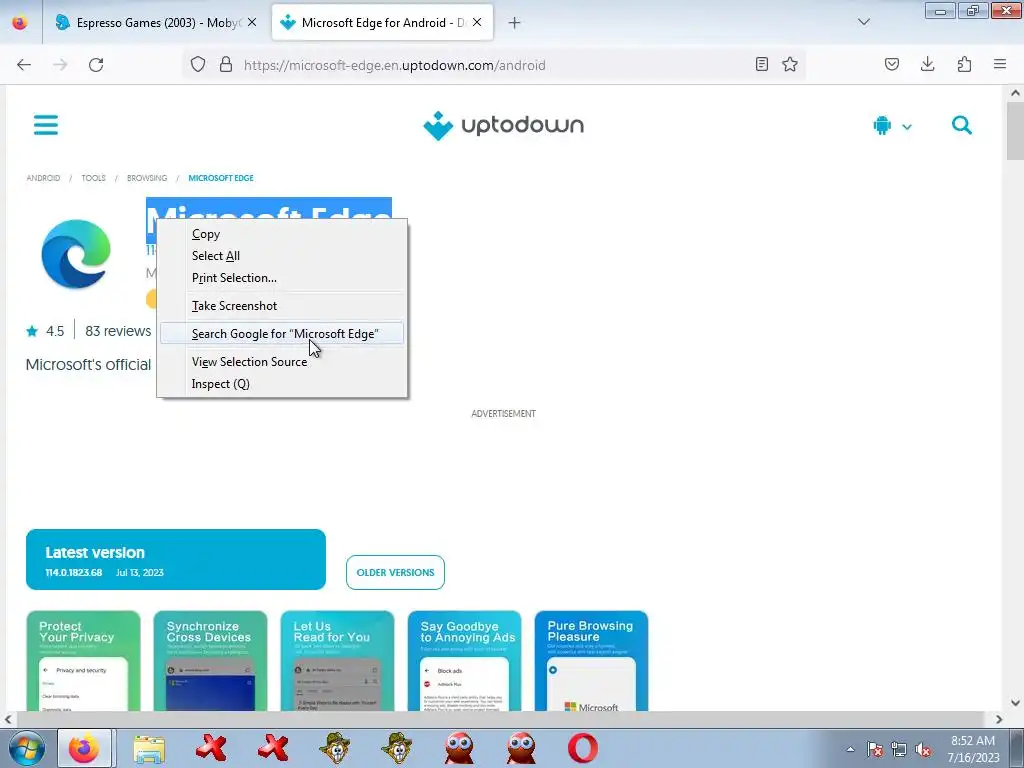Open the Windows Start button
Viewport: 1024px width, 768px height.
tap(26, 748)
